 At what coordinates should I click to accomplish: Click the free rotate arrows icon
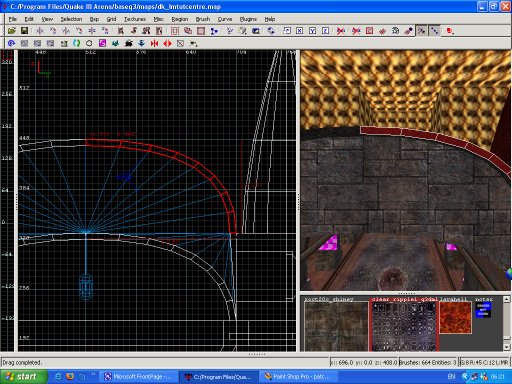click(x=271, y=31)
